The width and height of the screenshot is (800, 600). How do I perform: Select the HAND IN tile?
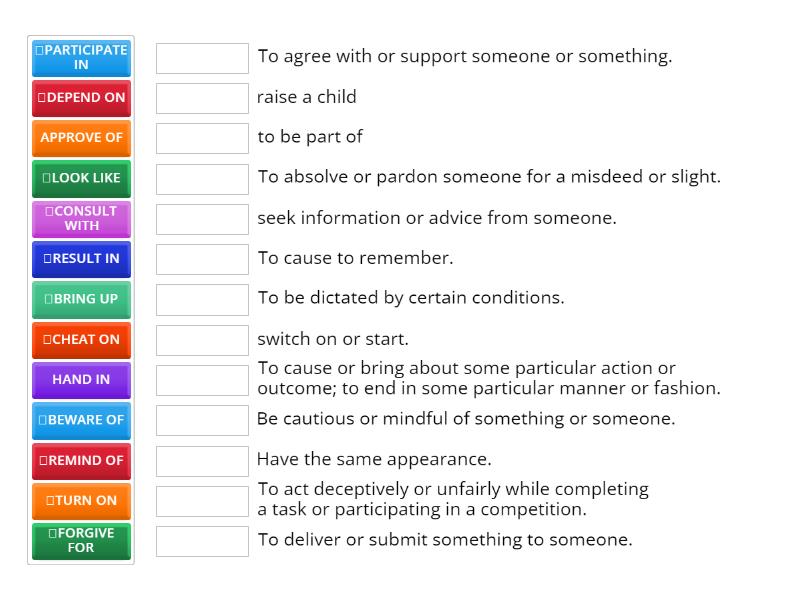[81, 380]
